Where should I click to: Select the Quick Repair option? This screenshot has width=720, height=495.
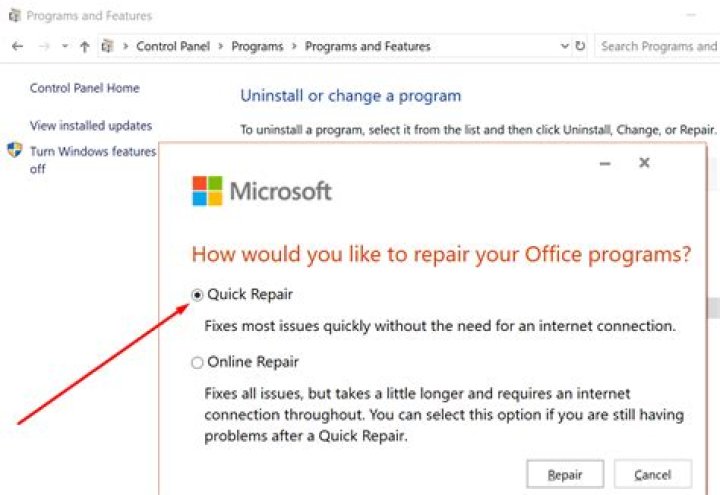pyautogui.click(x=197, y=295)
